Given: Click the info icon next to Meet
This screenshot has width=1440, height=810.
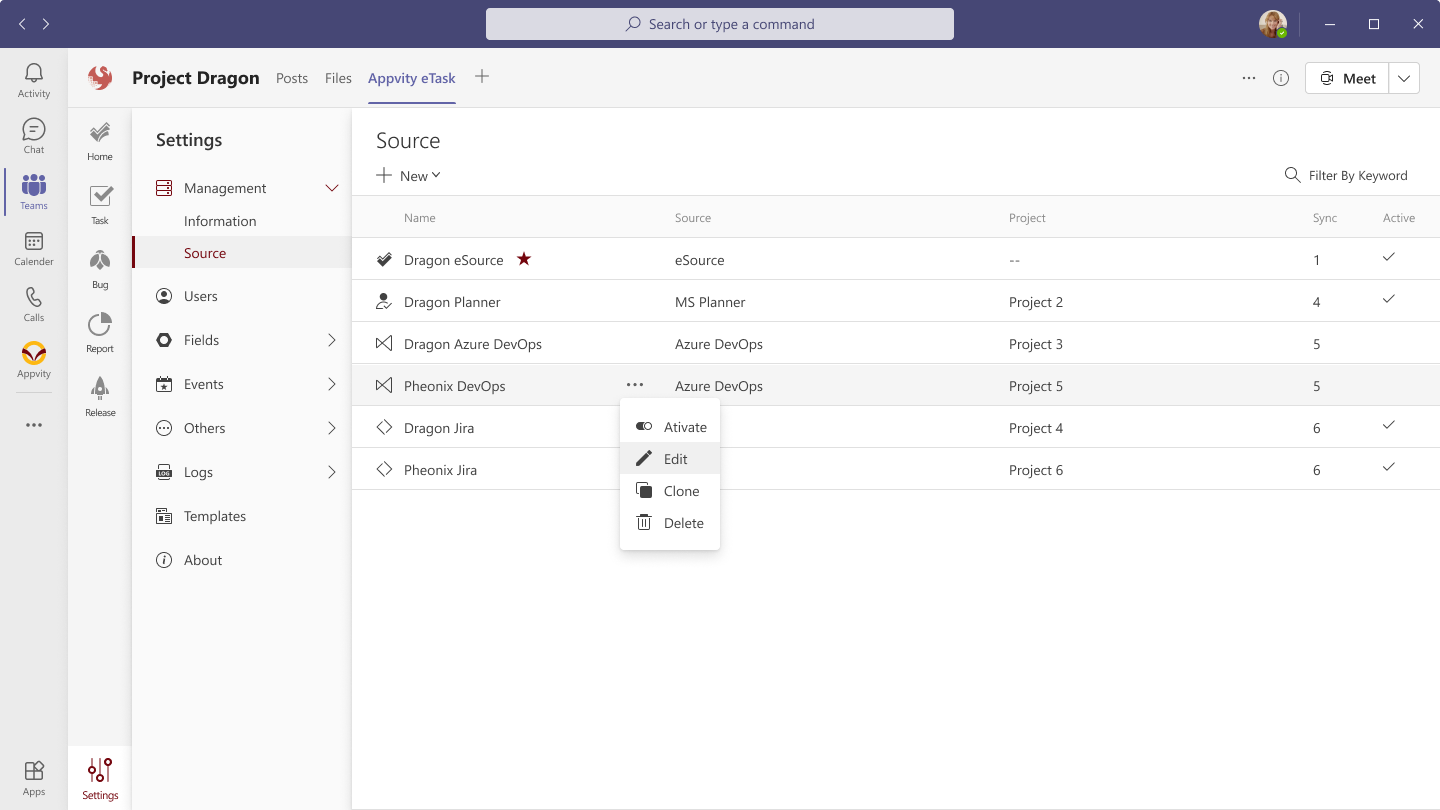Looking at the screenshot, I should (x=1281, y=78).
